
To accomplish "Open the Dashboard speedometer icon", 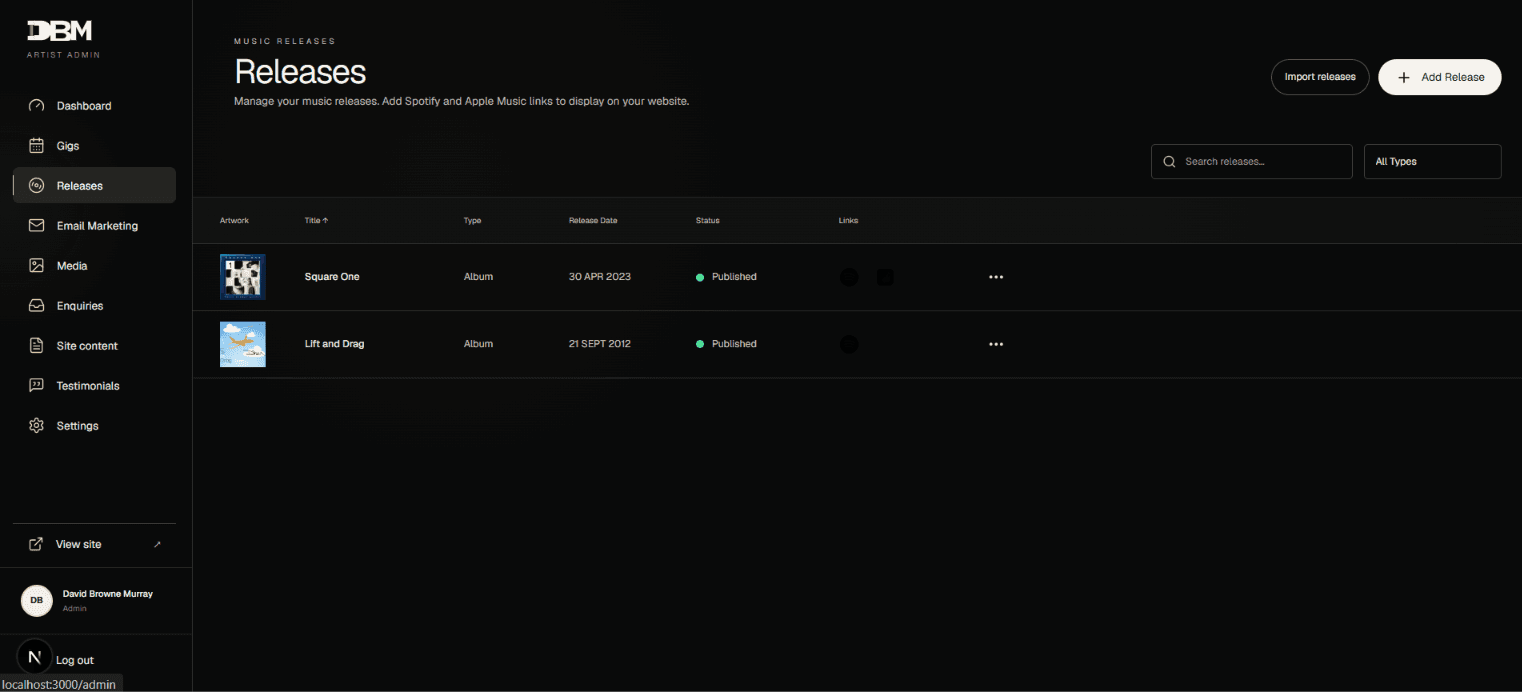I will (x=37, y=106).
